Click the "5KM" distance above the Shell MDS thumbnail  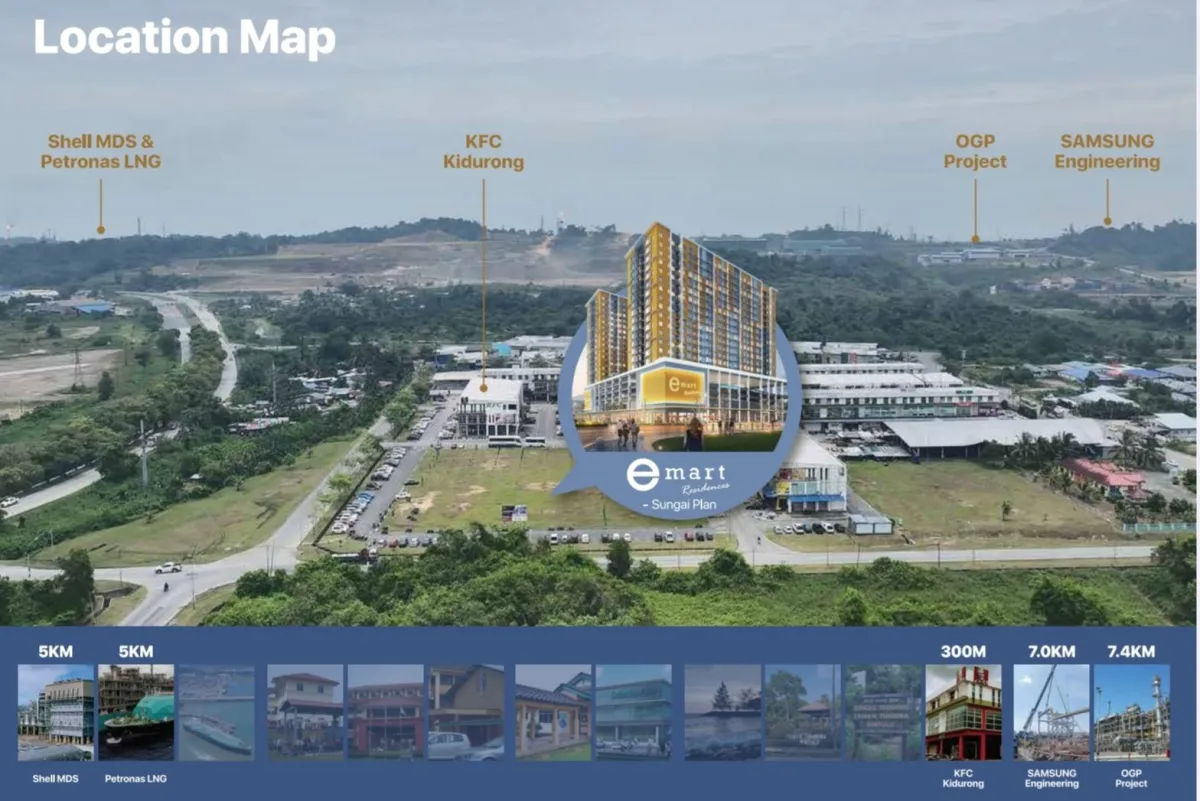pos(56,651)
